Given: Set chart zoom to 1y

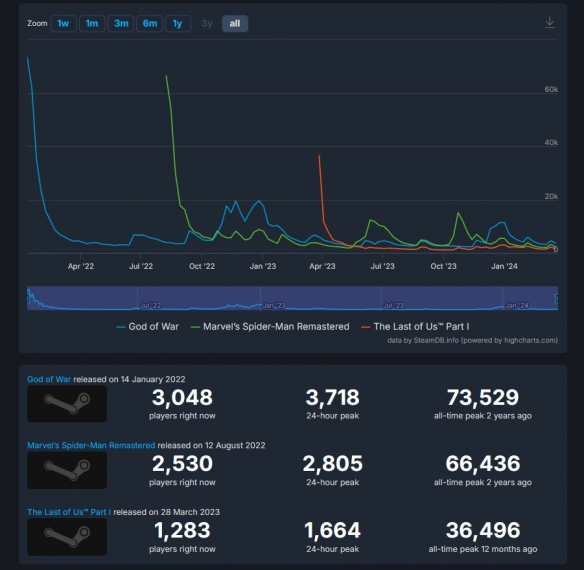Looking at the screenshot, I should point(178,23).
